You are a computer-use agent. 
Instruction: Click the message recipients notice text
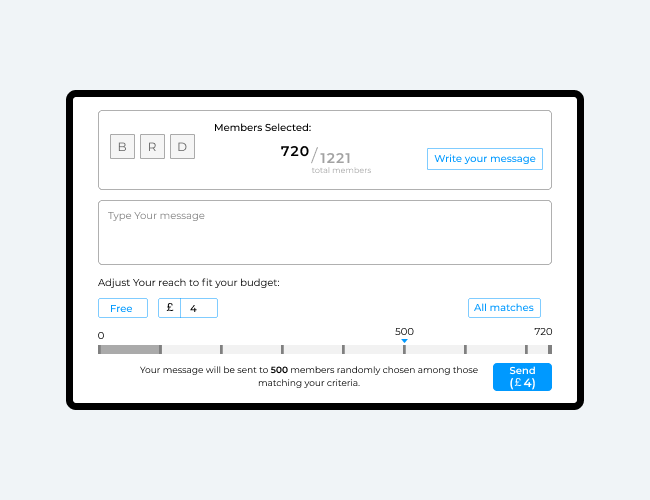pos(308,376)
